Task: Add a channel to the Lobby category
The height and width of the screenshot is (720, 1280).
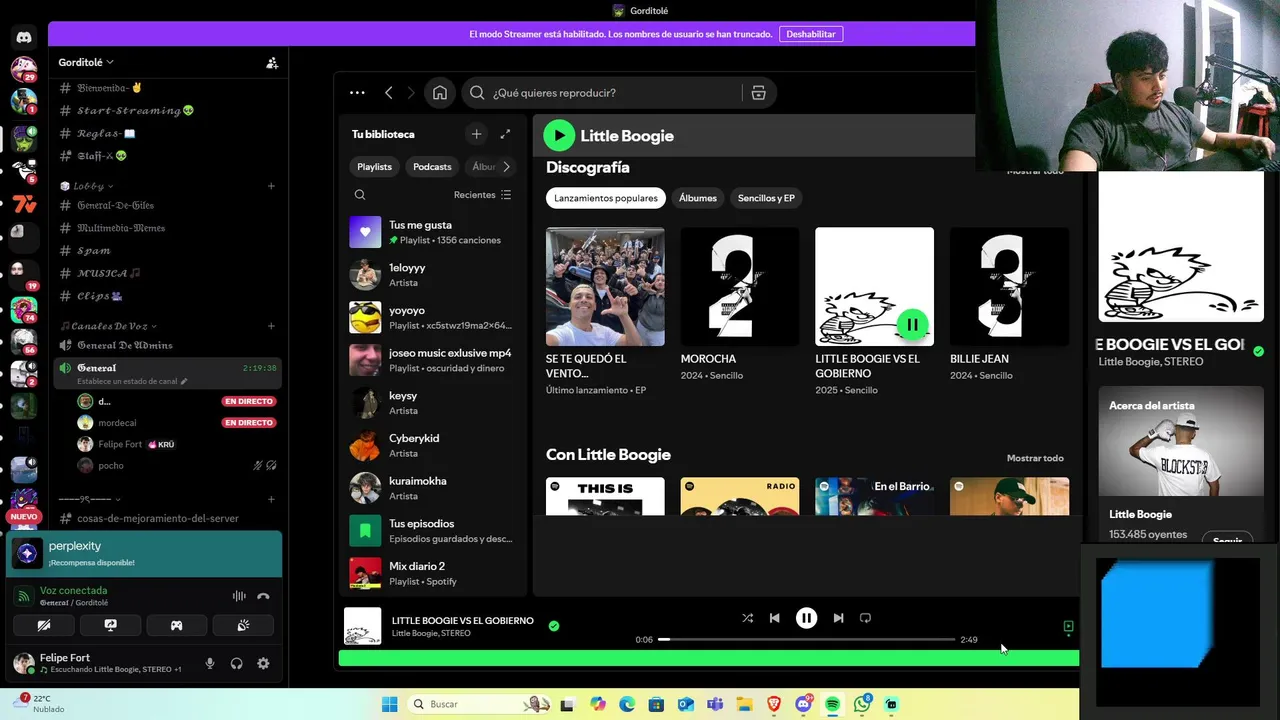Action: tap(271, 186)
